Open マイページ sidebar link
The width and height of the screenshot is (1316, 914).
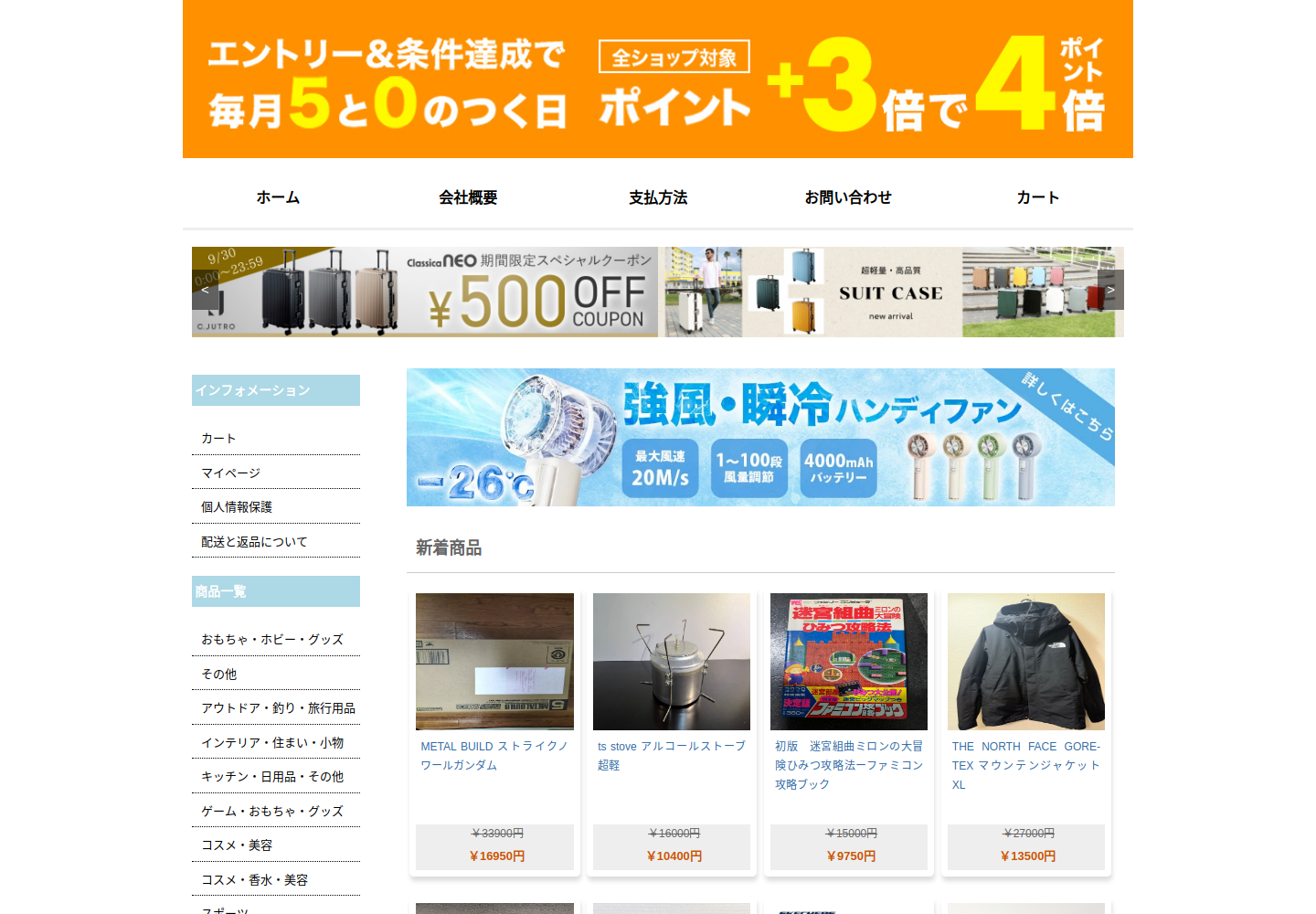pos(230,473)
